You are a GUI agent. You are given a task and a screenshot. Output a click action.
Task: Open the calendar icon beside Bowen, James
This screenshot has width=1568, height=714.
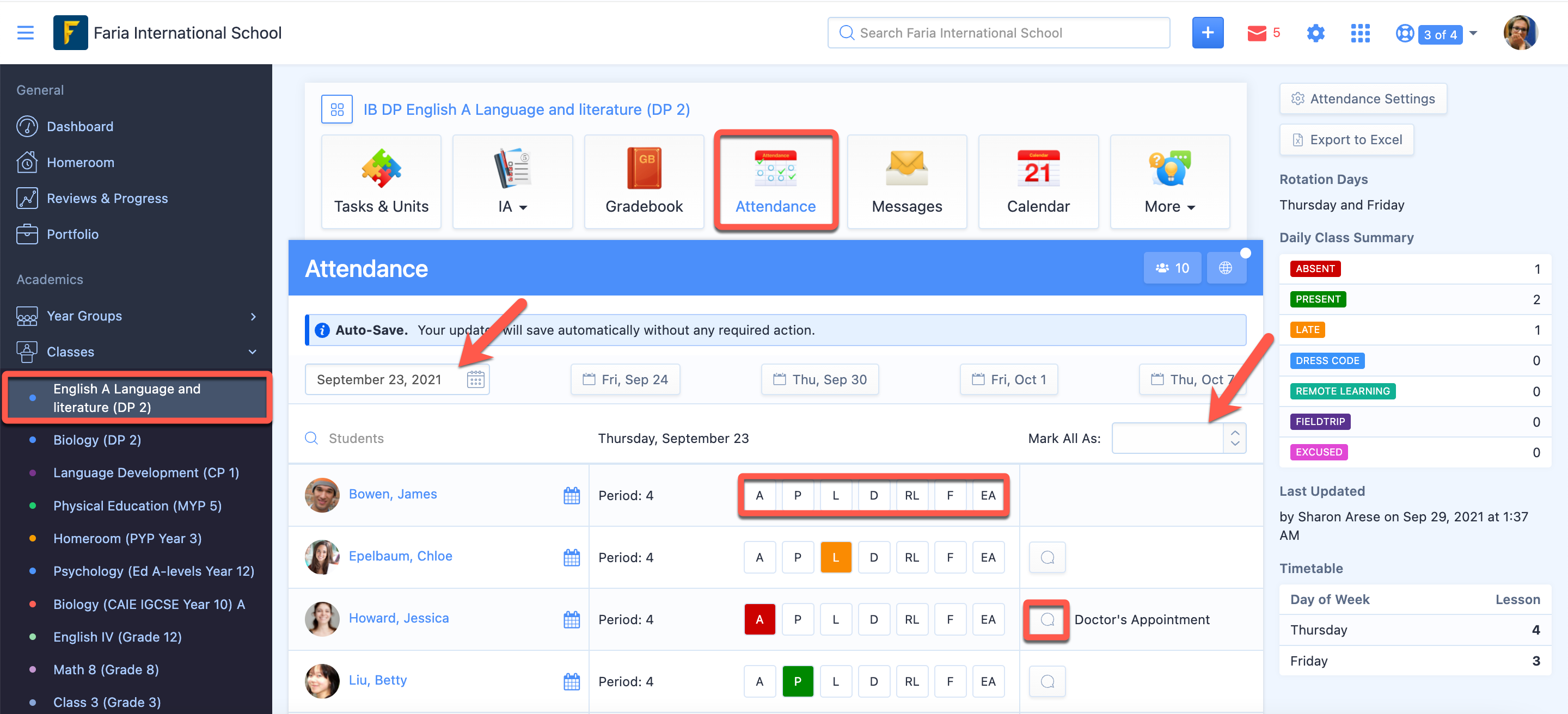click(571, 496)
